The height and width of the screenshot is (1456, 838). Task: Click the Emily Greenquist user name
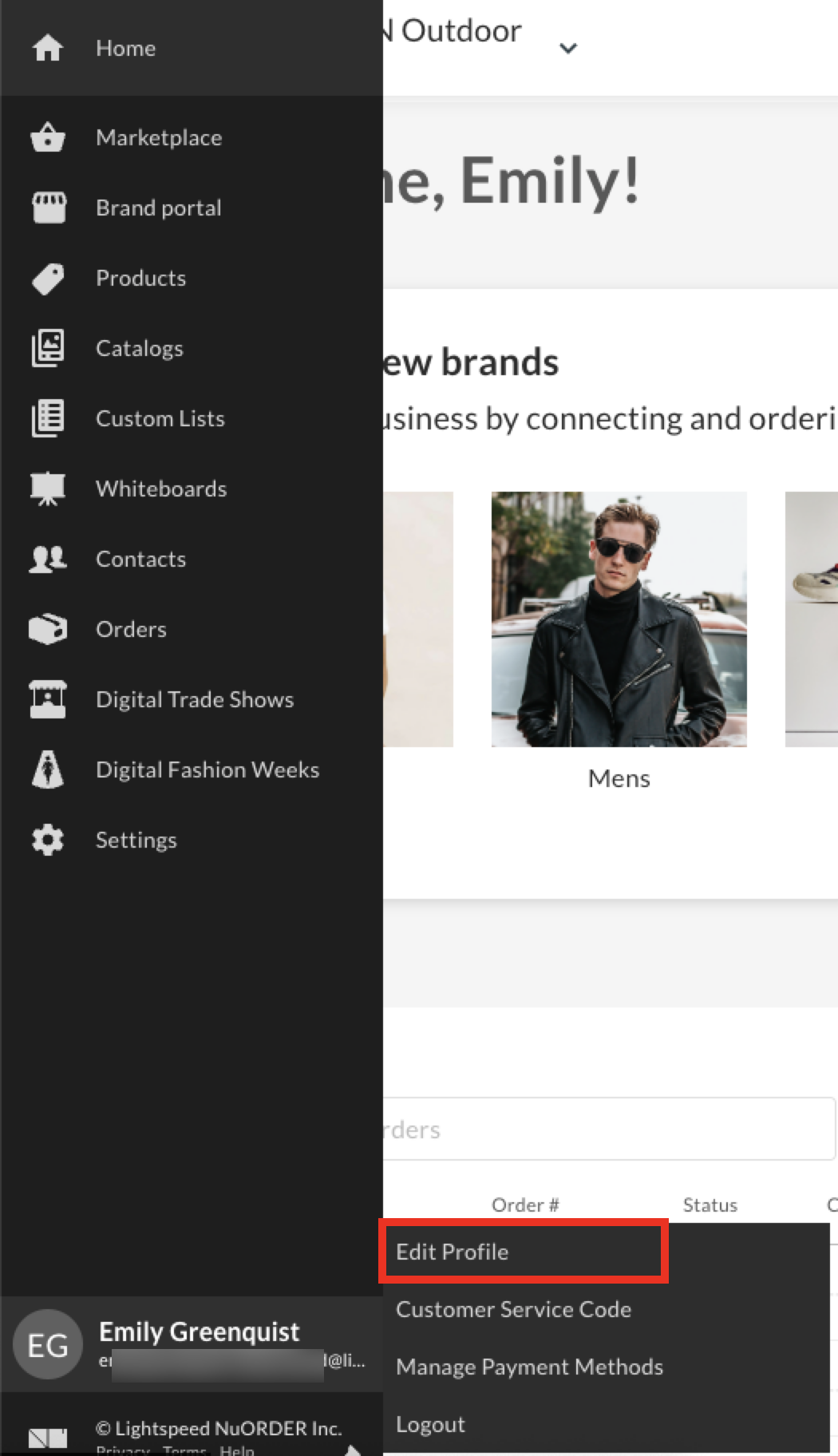point(199,1331)
